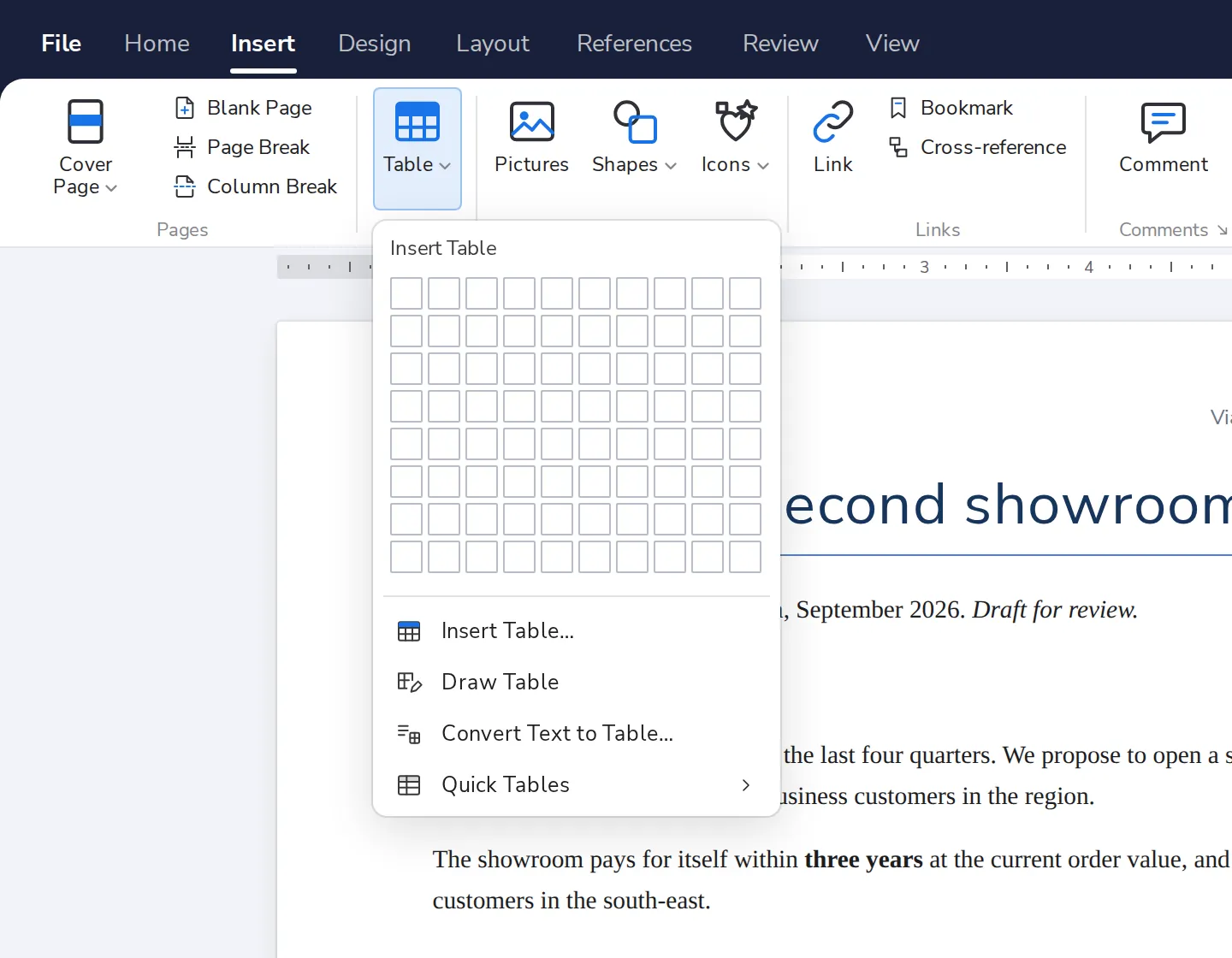Click the 'Links' group label
Image resolution: width=1232 pixels, height=958 pixels.
pos(938,230)
